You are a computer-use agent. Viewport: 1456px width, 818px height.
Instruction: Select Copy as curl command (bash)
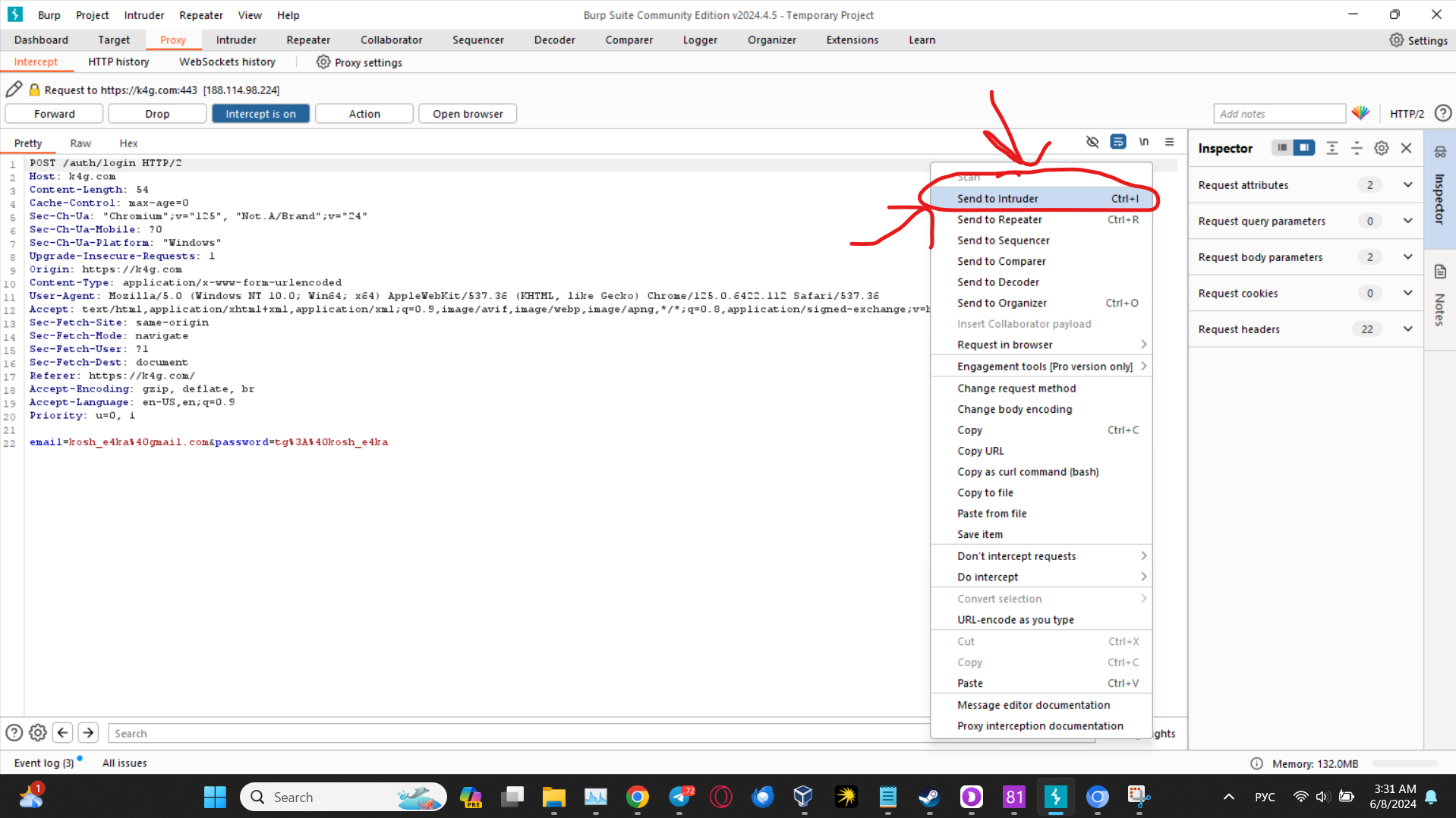1042,472
